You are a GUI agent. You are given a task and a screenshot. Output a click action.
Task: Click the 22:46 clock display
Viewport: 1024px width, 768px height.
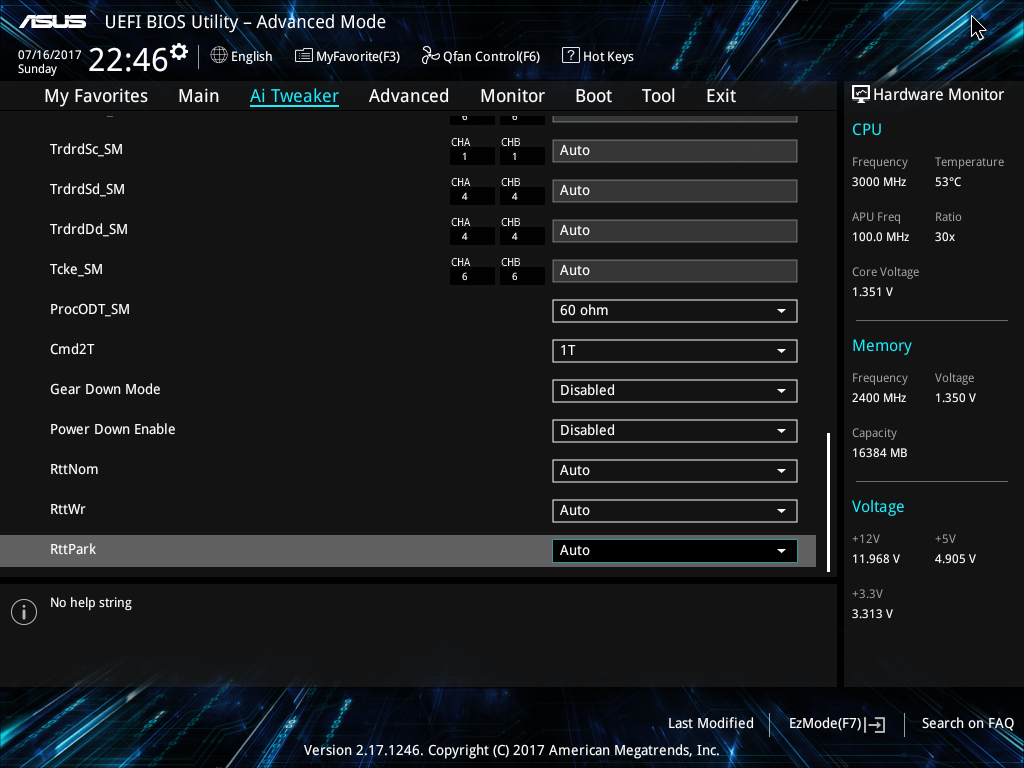pos(128,60)
